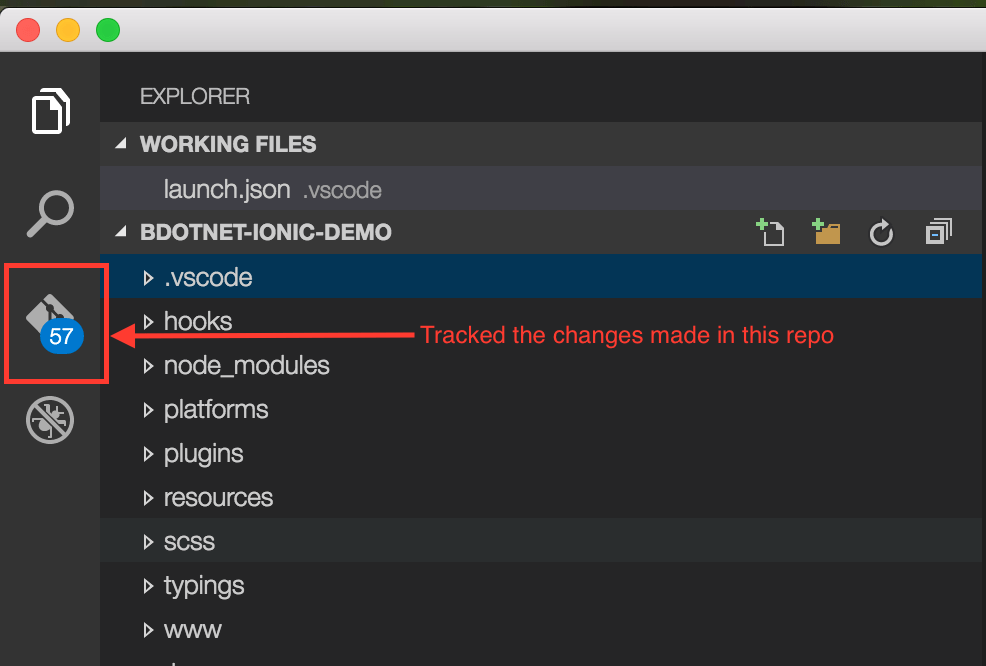
Task: Select the typings folder entry
Action: tap(204, 585)
